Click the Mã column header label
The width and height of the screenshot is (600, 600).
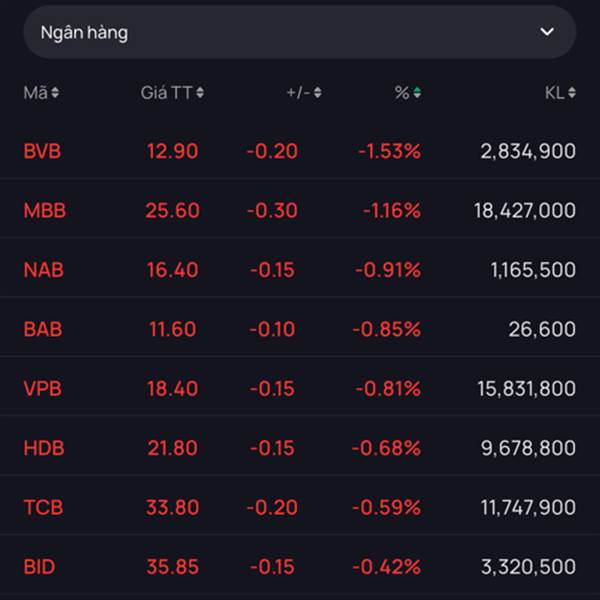(36, 93)
